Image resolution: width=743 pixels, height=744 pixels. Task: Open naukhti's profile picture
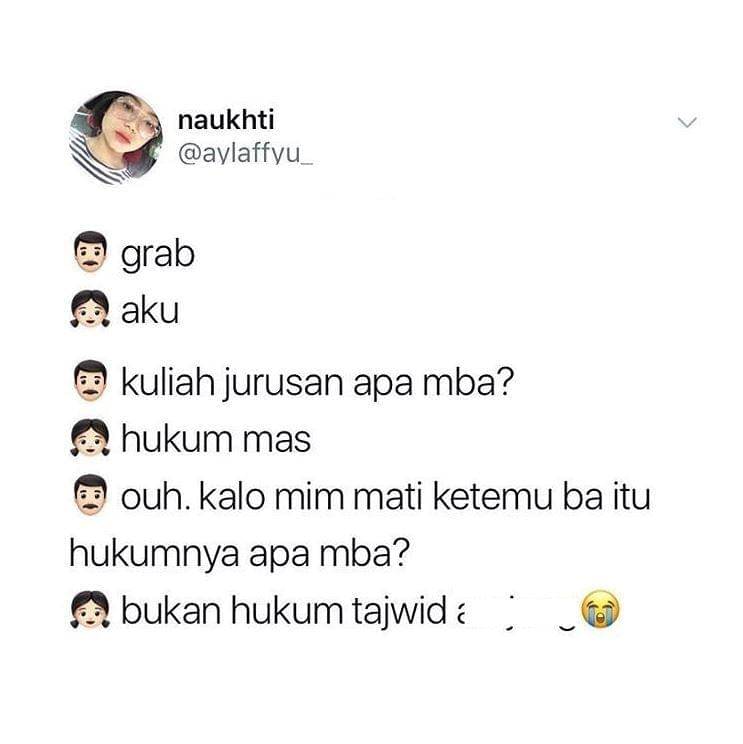pos(116,138)
